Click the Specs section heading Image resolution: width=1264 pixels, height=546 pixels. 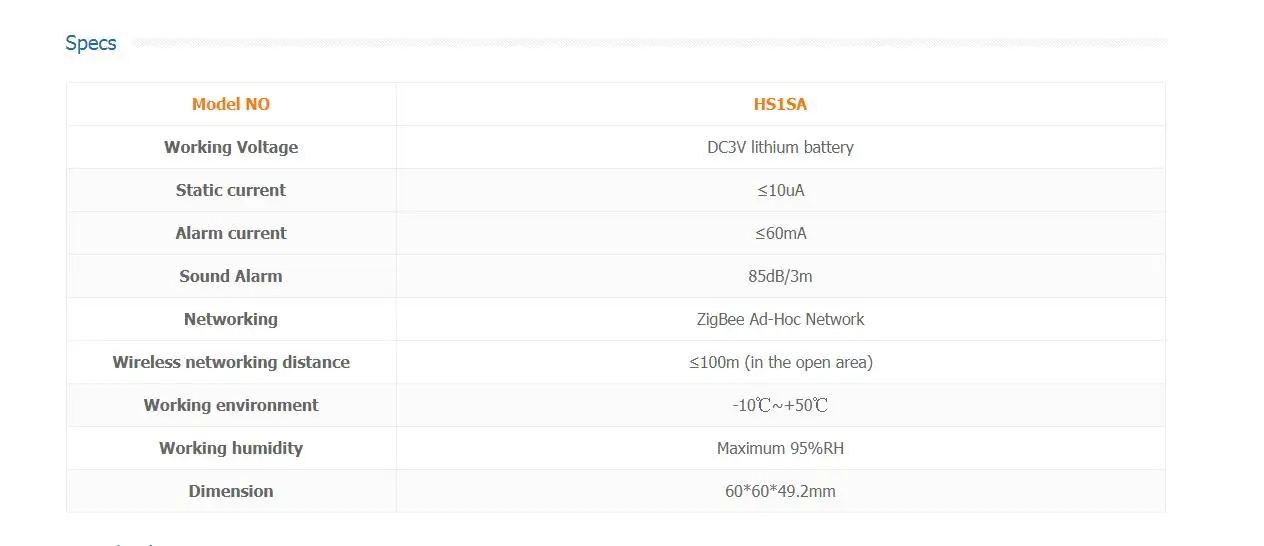[91, 43]
